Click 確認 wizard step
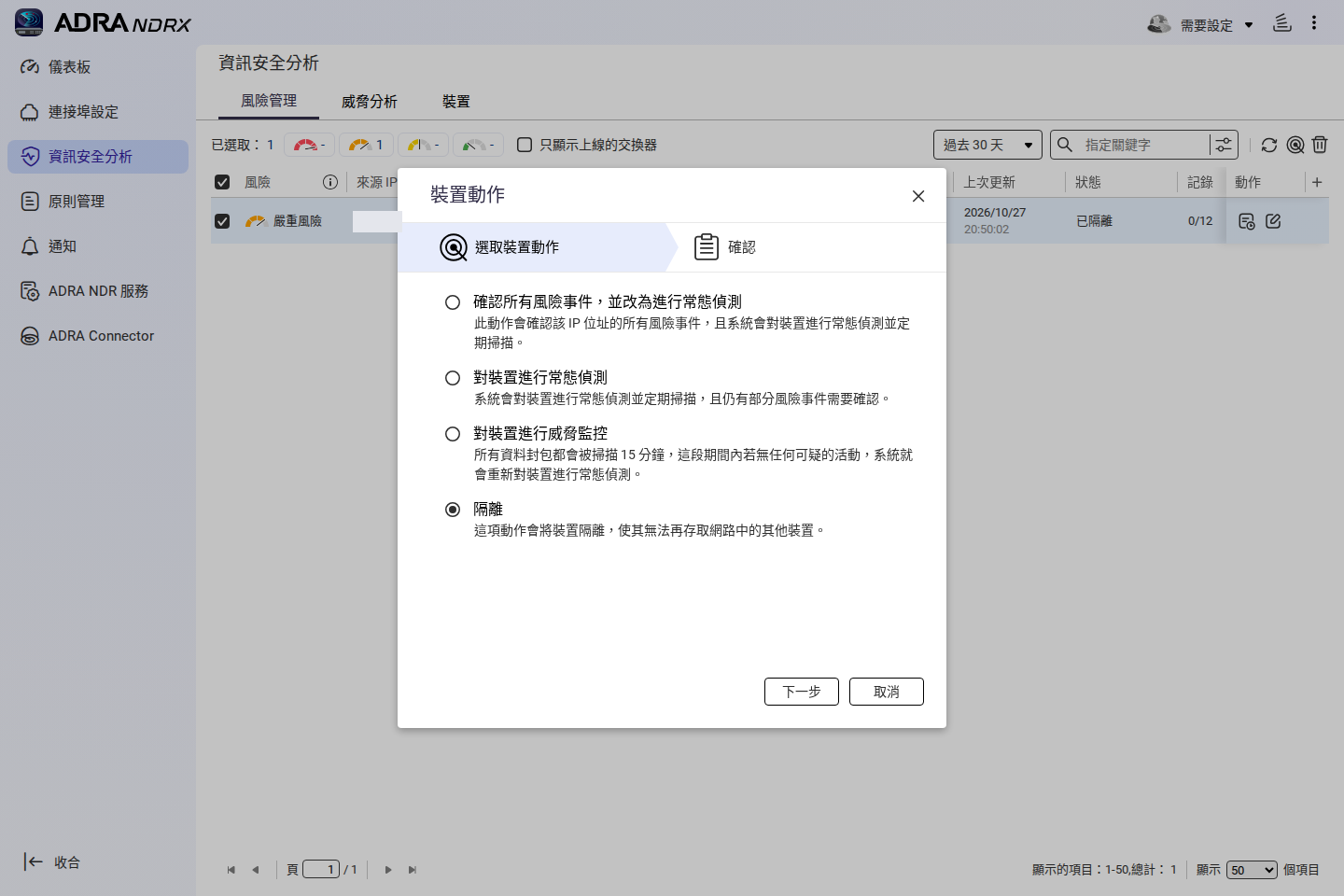1344x896 pixels. [x=724, y=247]
